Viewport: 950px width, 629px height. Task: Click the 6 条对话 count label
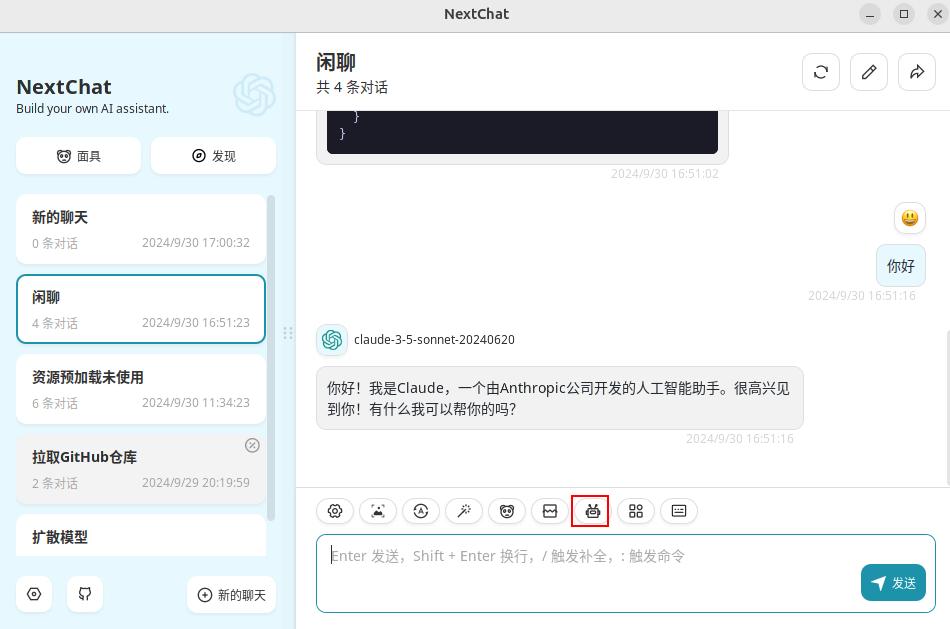click(x=55, y=403)
